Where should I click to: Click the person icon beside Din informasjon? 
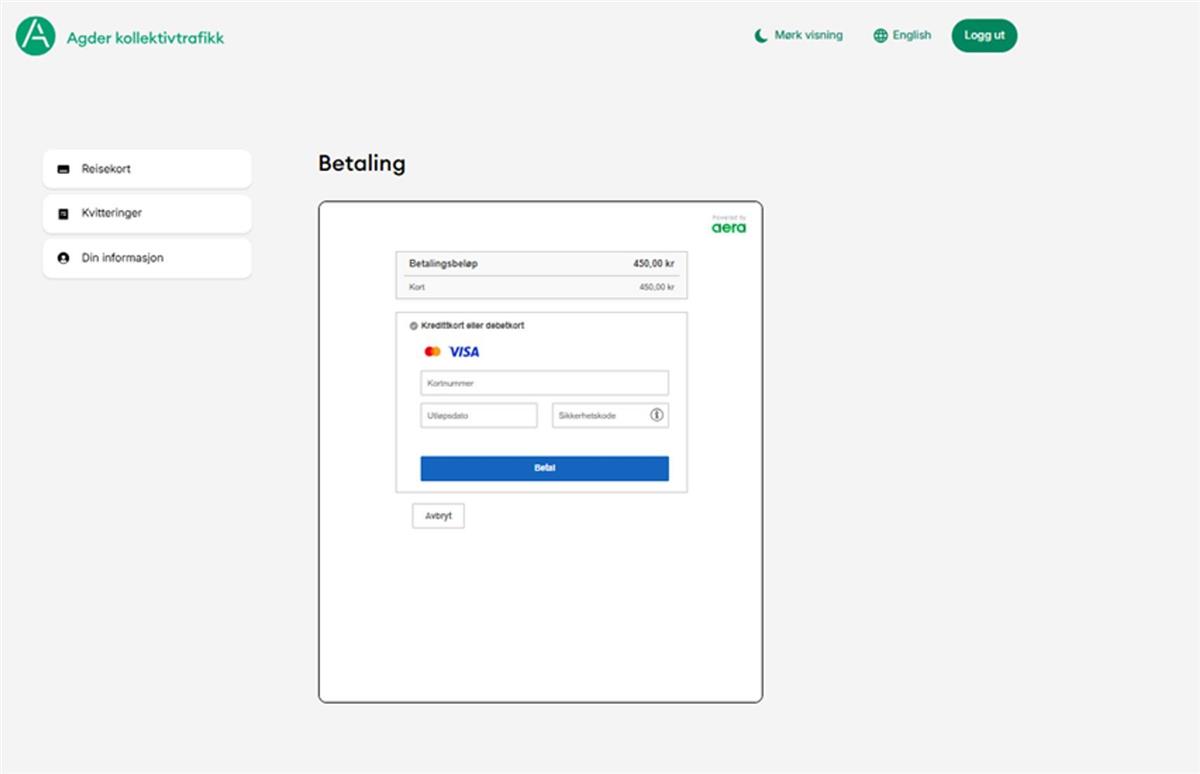[64, 258]
